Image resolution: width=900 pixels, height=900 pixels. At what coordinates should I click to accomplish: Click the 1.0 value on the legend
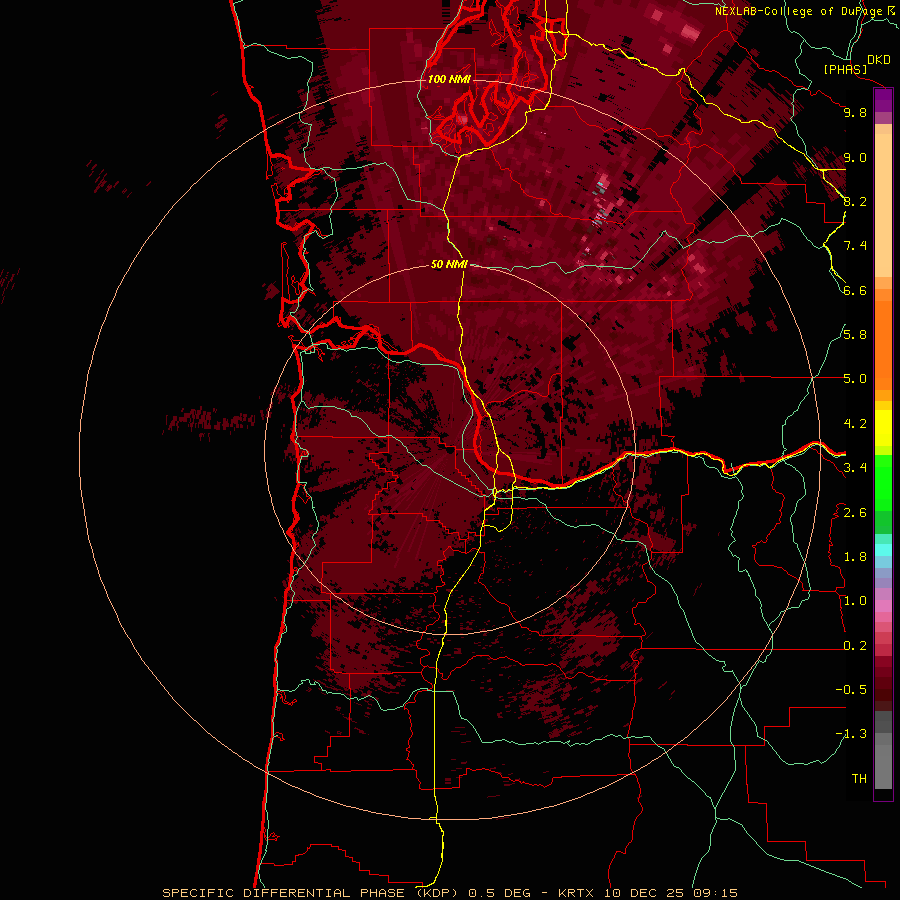click(x=855, y=601)
